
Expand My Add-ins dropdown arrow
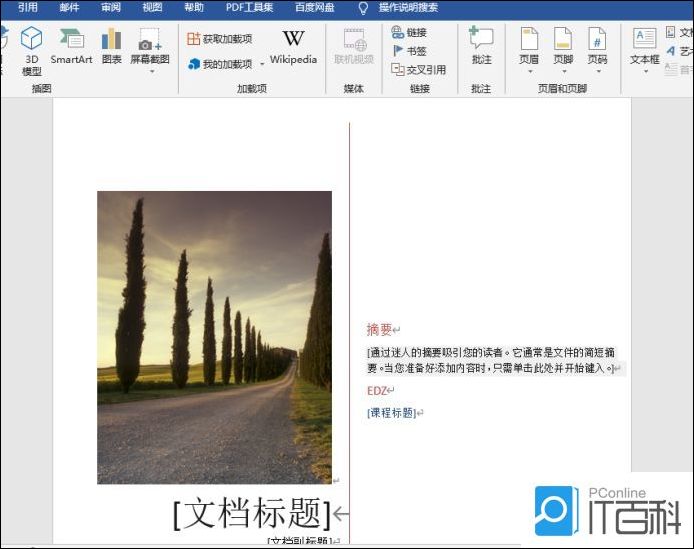(x=262, y=65)
